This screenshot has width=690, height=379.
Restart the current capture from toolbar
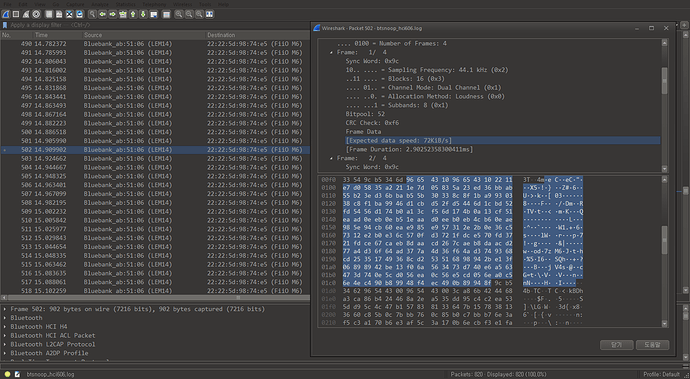coord(26,14)
